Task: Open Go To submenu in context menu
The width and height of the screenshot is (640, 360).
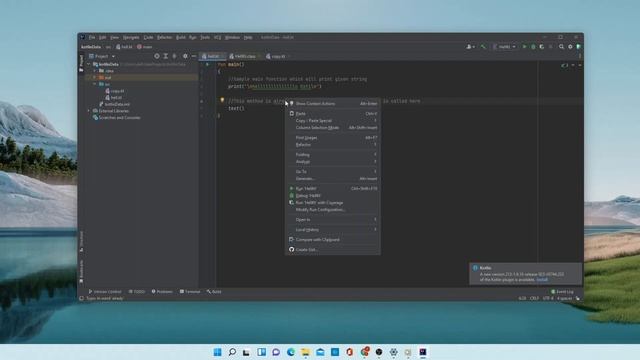Action: pyautogui.click(x=333, y=171)
